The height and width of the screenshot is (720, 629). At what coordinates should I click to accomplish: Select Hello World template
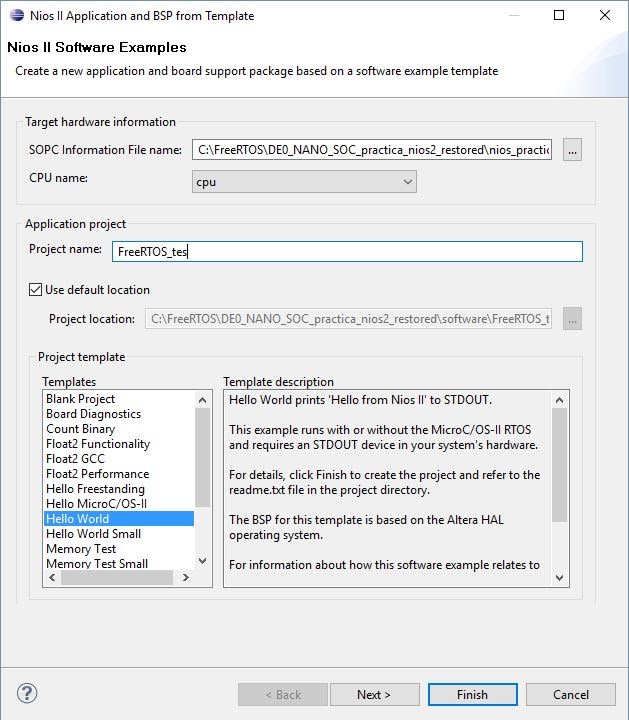coord(119,519)
